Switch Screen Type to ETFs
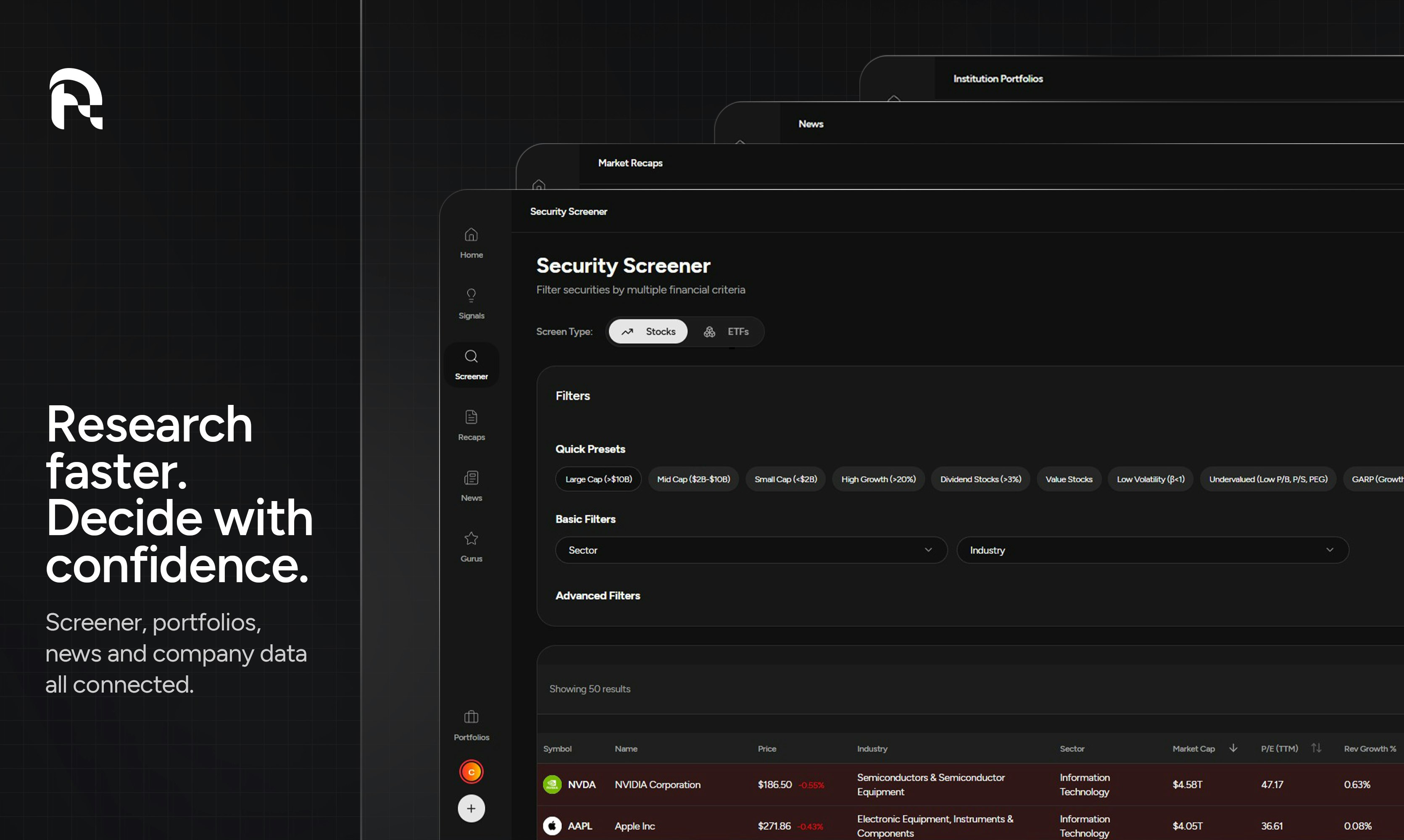The width and height of the screenshot is (1404, 840). [x=728, y=332]
